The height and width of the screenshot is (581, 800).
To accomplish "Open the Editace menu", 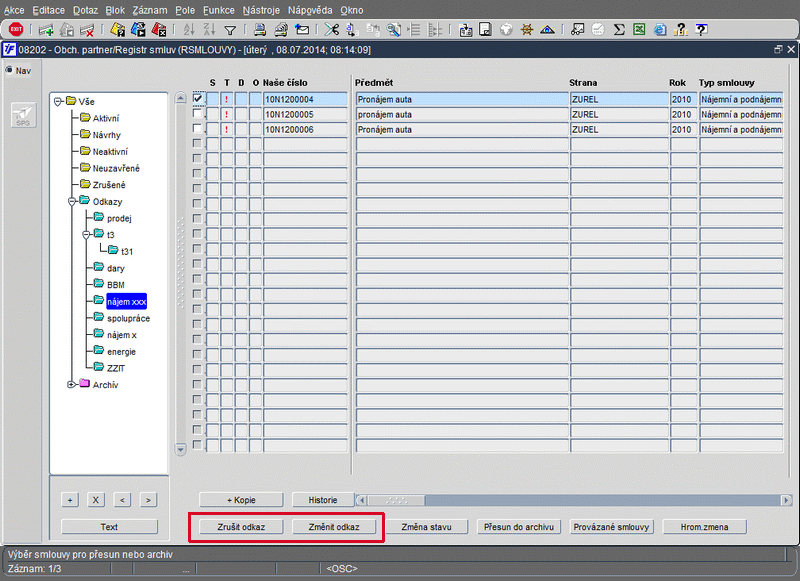I will coord(48,10).
